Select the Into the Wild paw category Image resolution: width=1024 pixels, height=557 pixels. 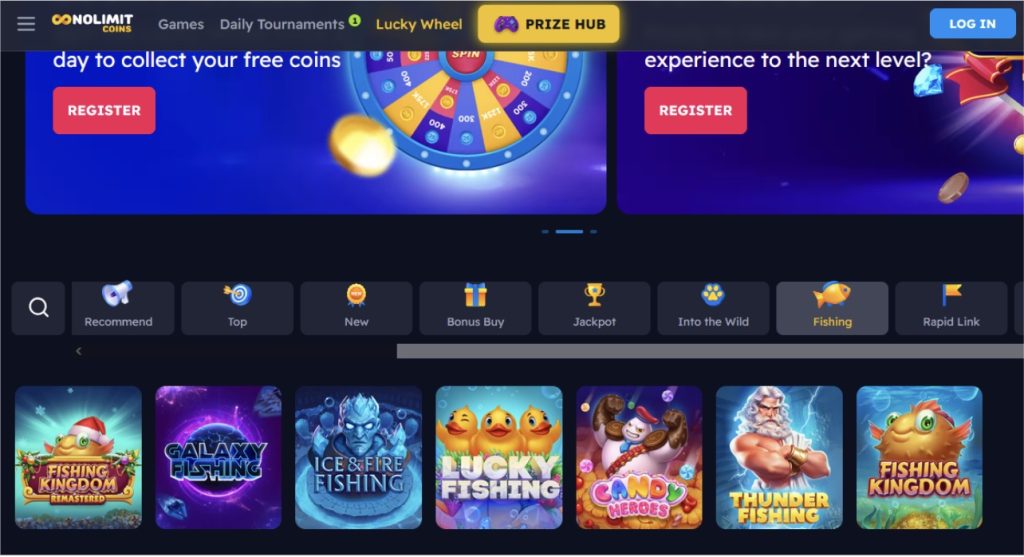[713, 308]
